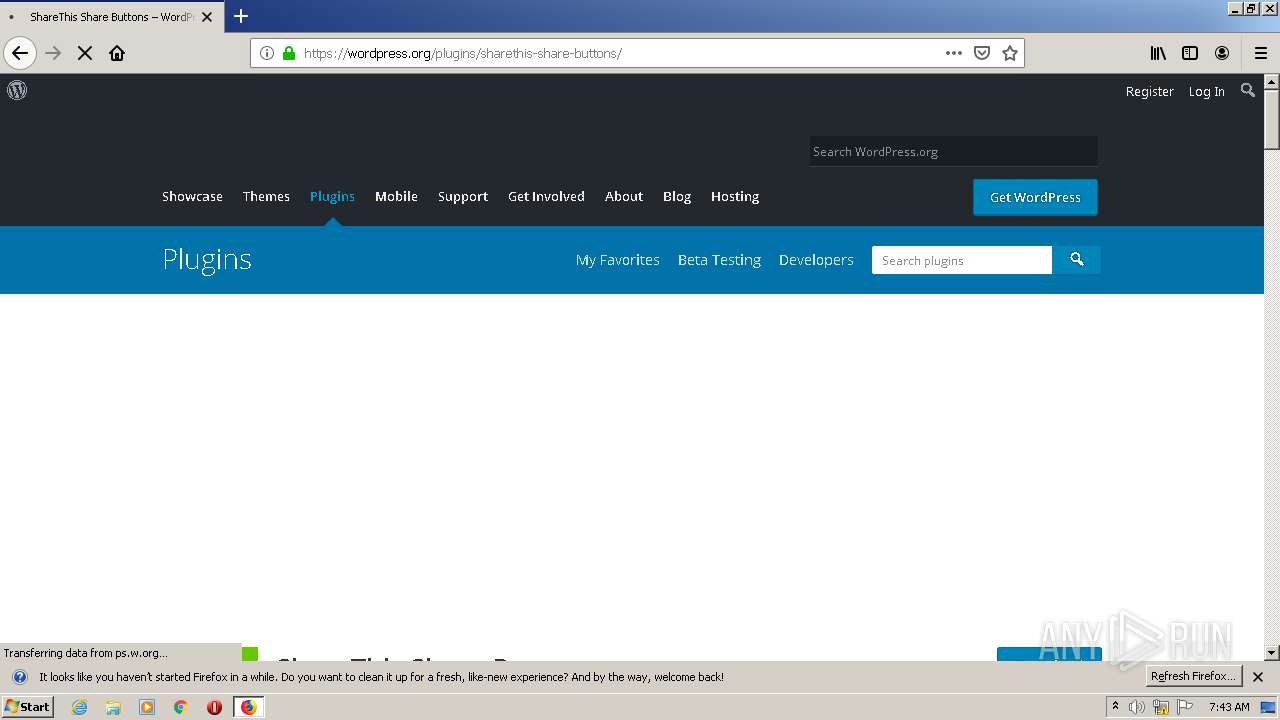Launch Chrome from the taskbar
The width and height of the screenshot is (1280, 720).
[x=180, y=707]
